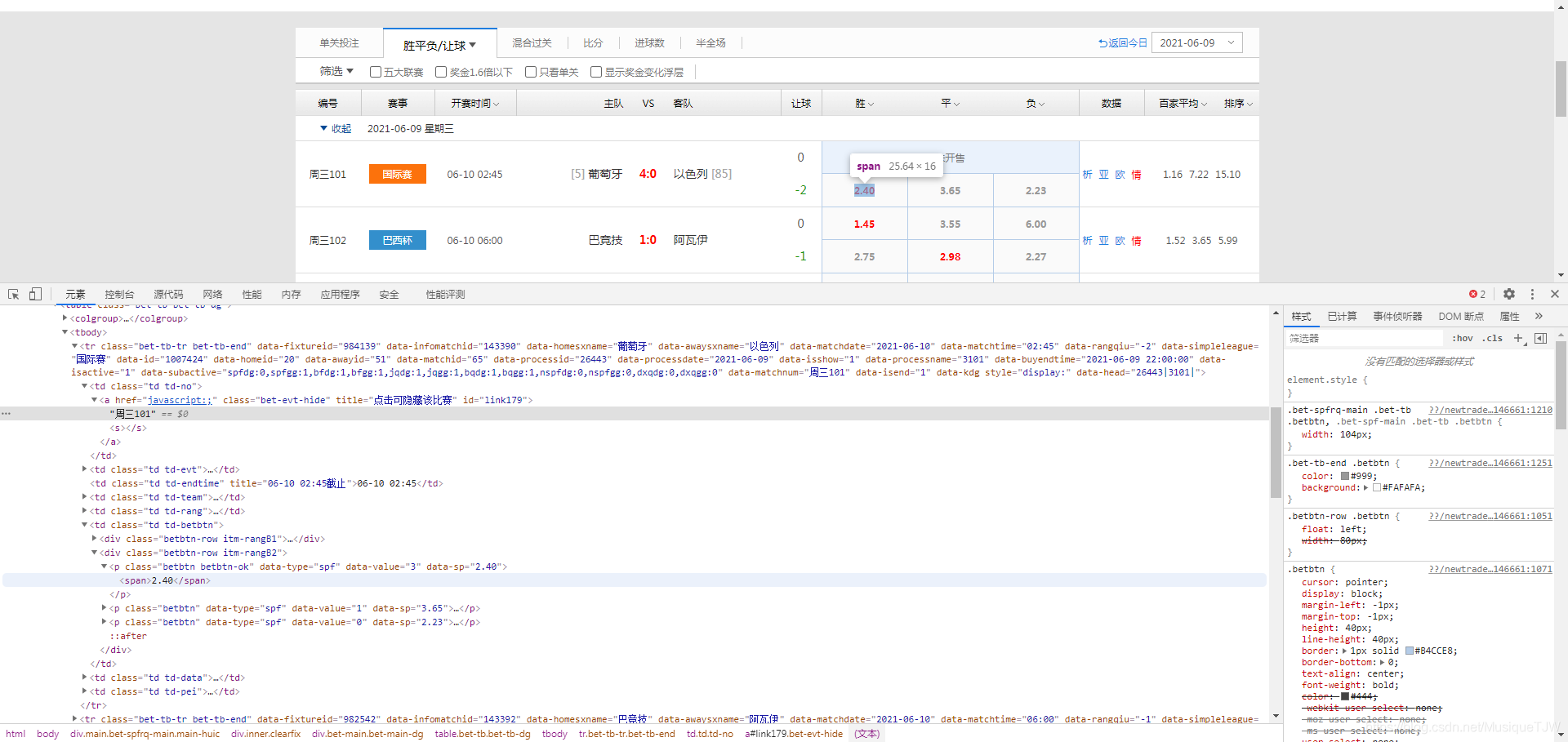Open the DevTools three-dot more menu
Image resolution: width=1568 pixels, height=742 pixels.
tap(1532, 294)
